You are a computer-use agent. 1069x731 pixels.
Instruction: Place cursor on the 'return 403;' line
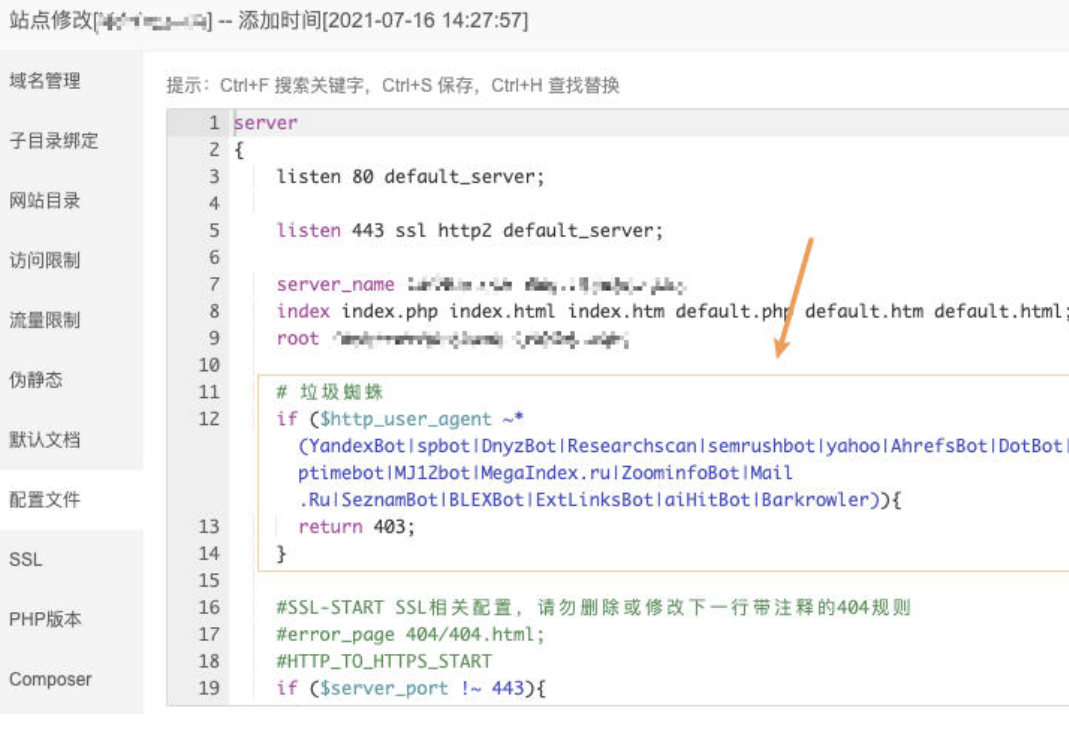[356, 527]
